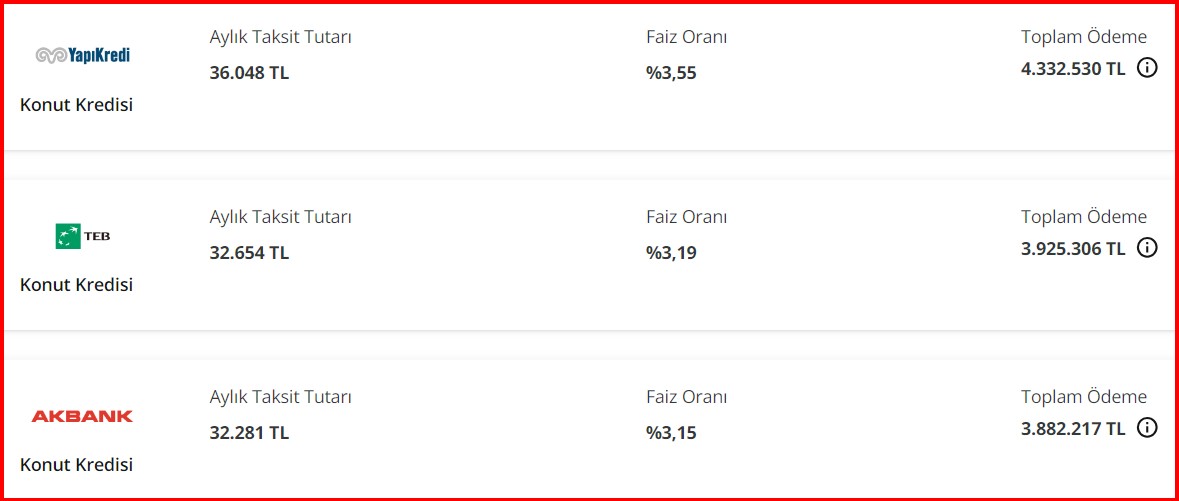Click the info icon beside 3.882.217 TL
The height and width of the screenshot is (501, 1179).
1147,429
